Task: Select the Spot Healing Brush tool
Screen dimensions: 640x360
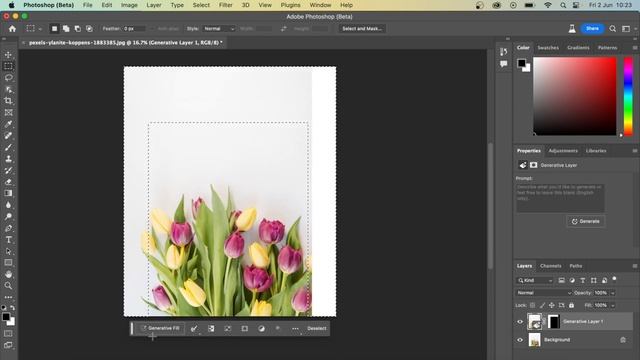Action: (8, 136)
